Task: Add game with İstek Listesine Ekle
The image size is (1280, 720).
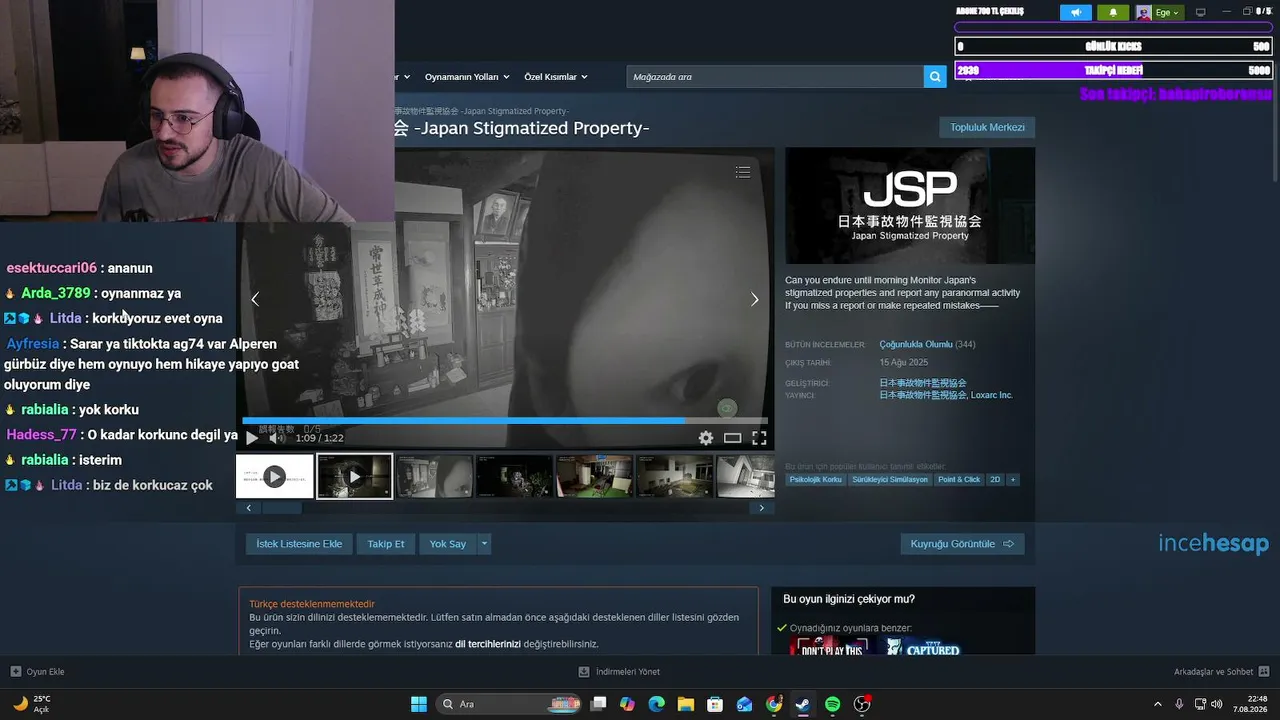Action: (x=299, y=544)
